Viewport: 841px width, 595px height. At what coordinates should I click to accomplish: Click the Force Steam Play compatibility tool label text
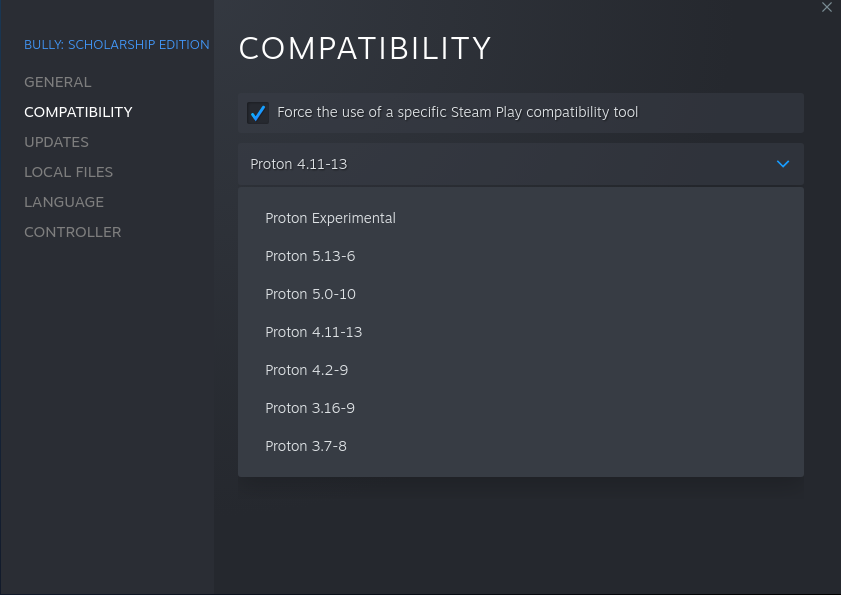click(x=457, y=112)
